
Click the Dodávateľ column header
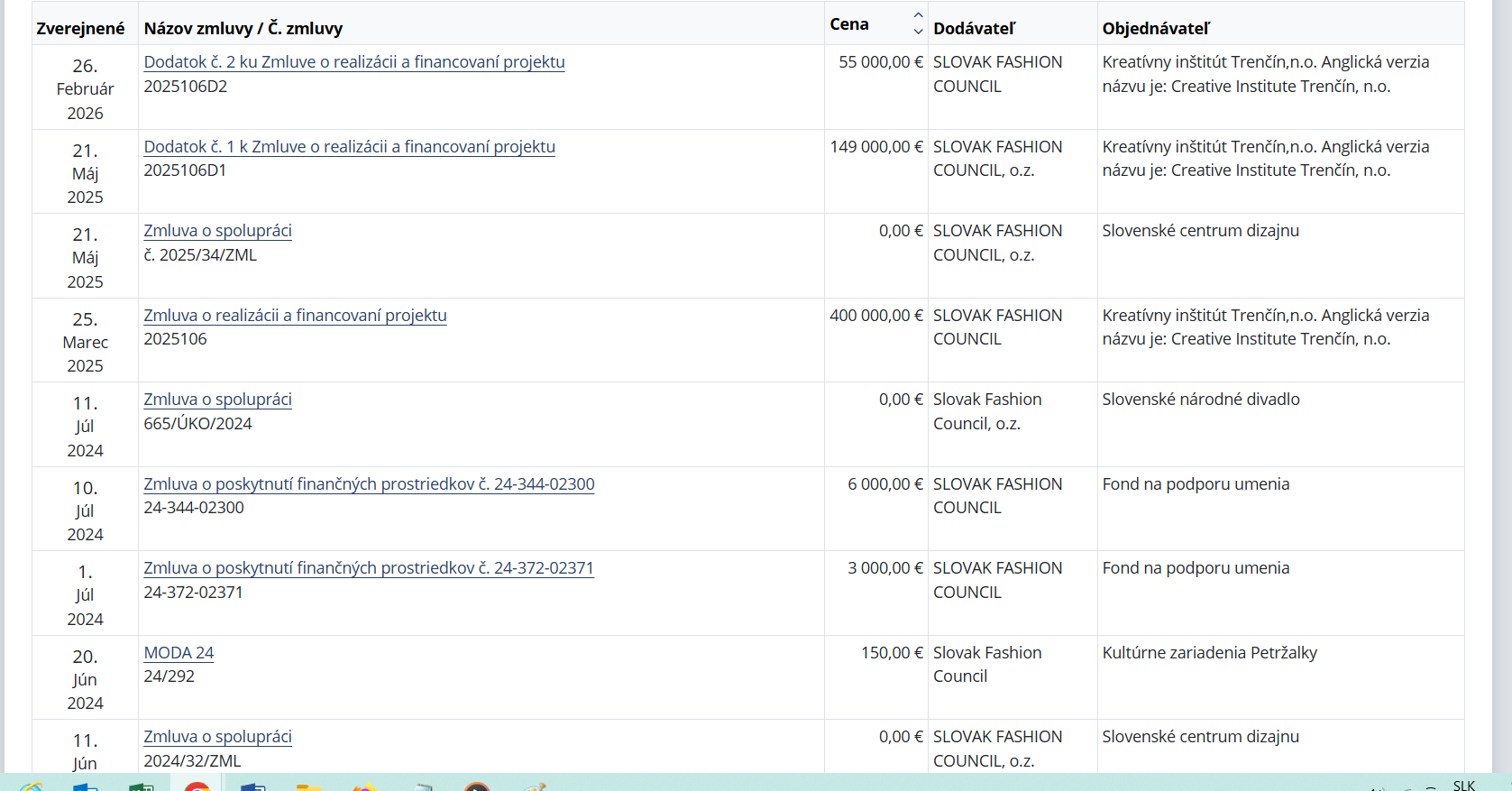(x=974, y=29)
